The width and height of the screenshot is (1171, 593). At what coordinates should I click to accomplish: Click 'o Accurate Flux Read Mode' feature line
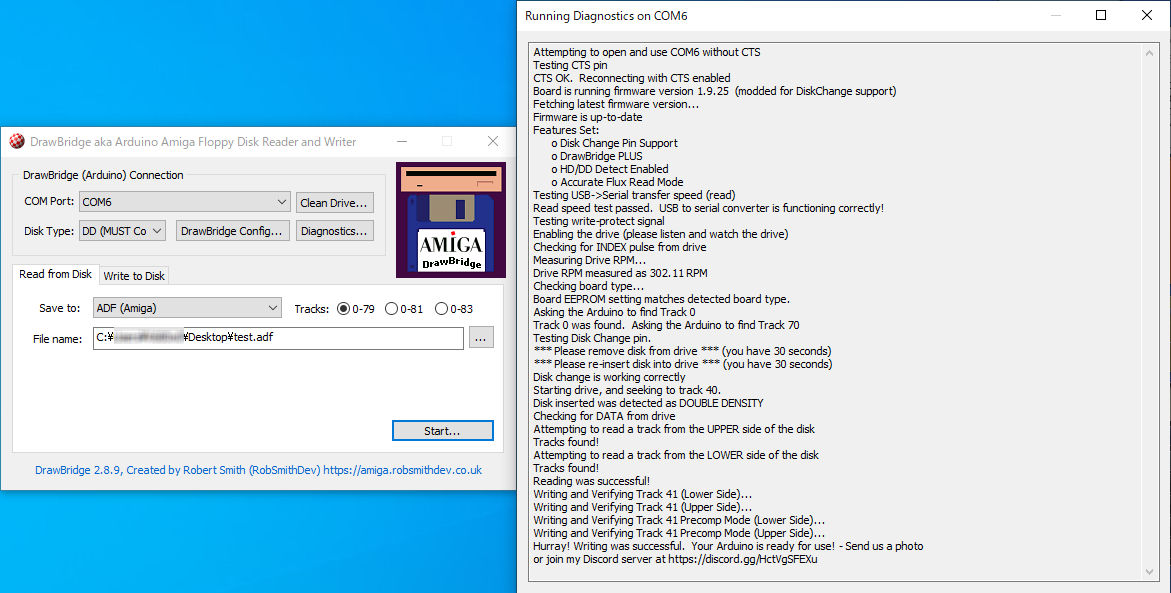coord(617,182)
